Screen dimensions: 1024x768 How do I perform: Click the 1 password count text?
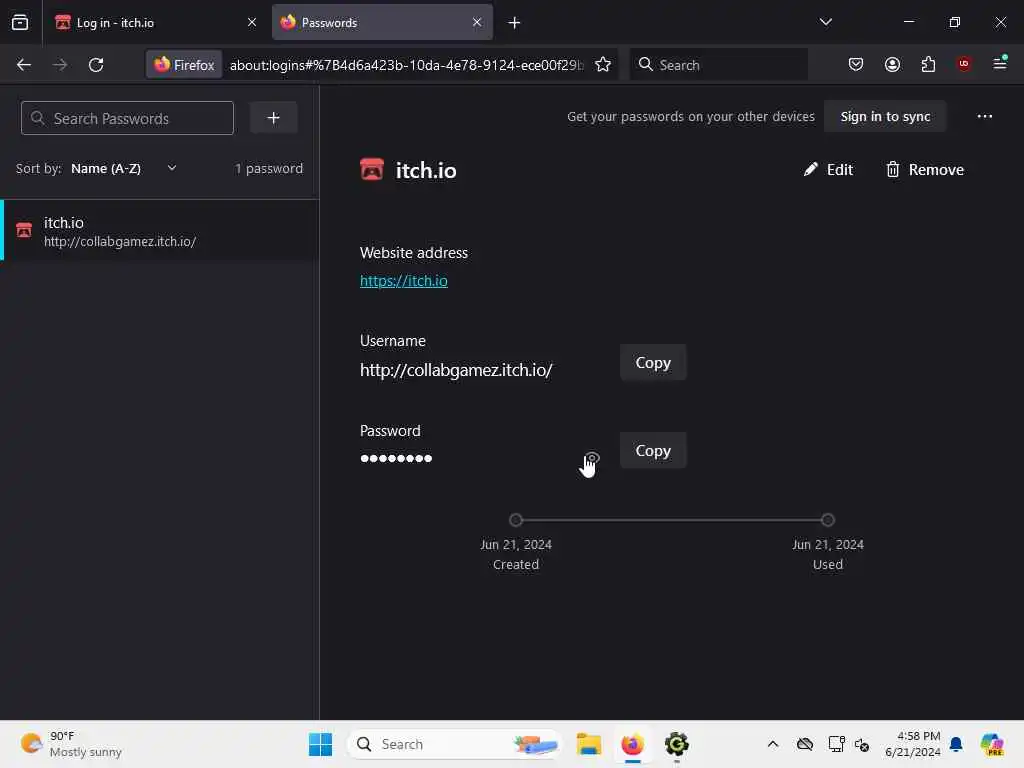tap(269, 168)
